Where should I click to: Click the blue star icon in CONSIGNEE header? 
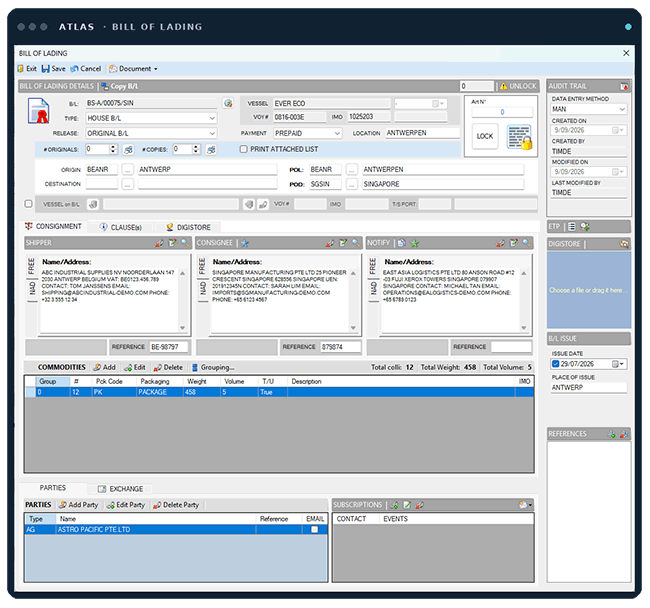pos(245,243)
